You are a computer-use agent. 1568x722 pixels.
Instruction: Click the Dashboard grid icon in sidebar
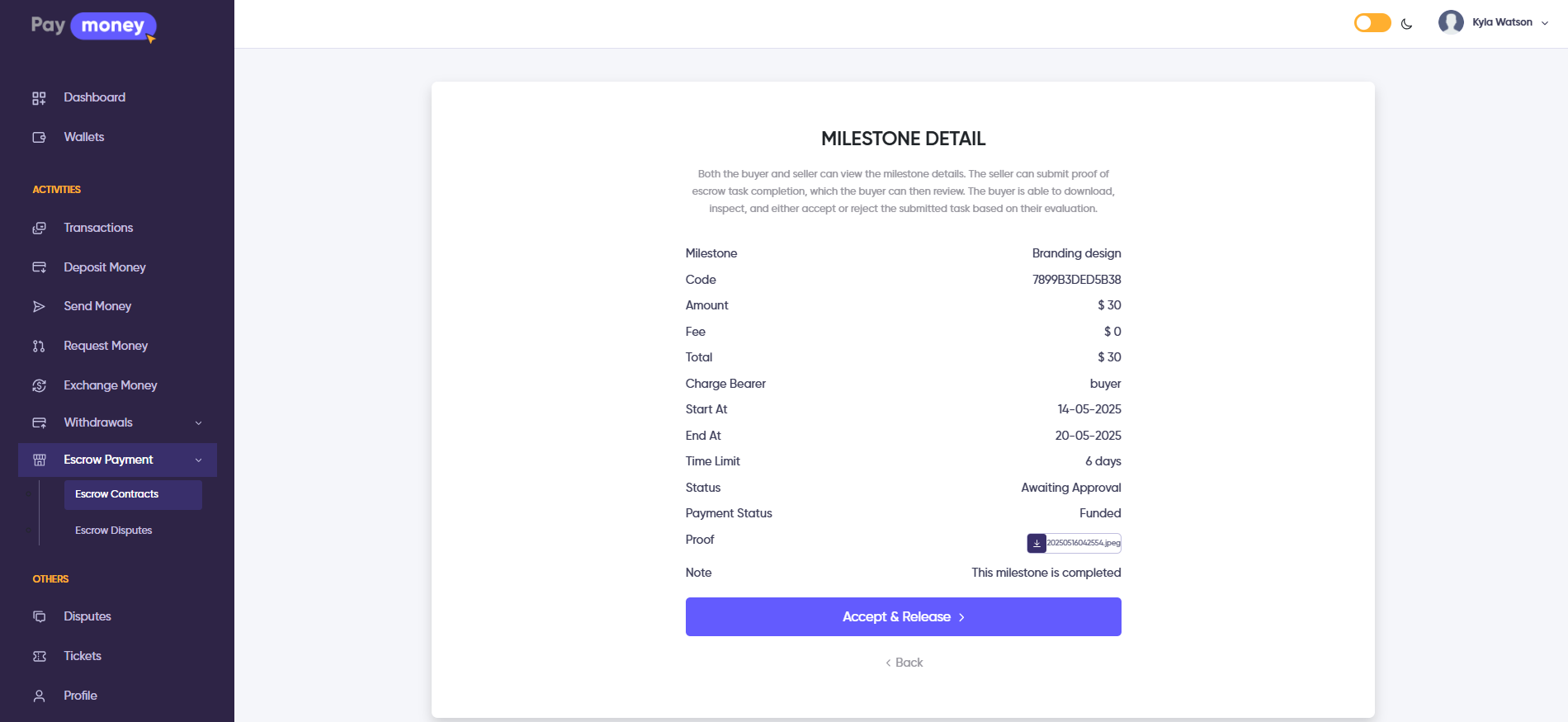39,98
